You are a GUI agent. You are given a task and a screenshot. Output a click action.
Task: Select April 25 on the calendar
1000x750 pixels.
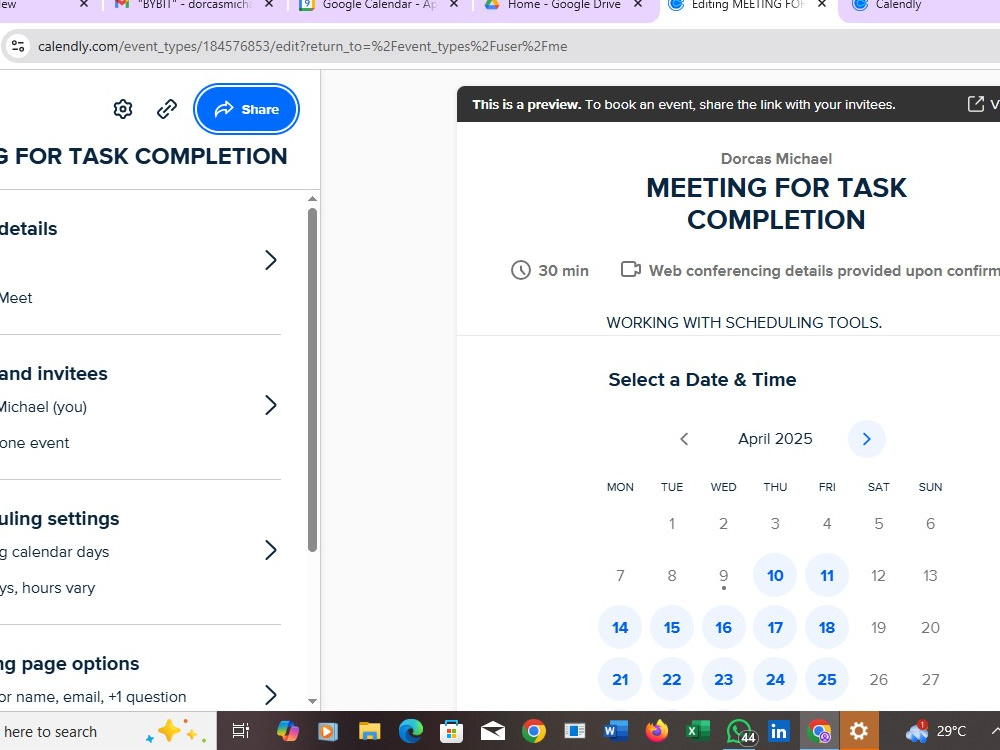[x=827, y=679]
